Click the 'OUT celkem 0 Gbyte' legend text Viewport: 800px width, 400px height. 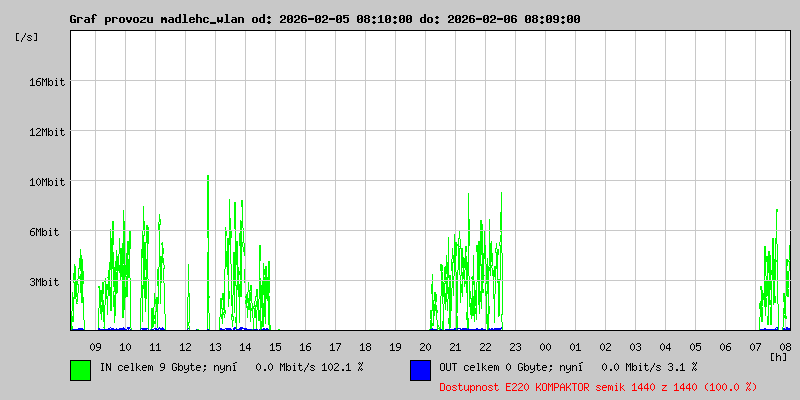pos(494,367)
